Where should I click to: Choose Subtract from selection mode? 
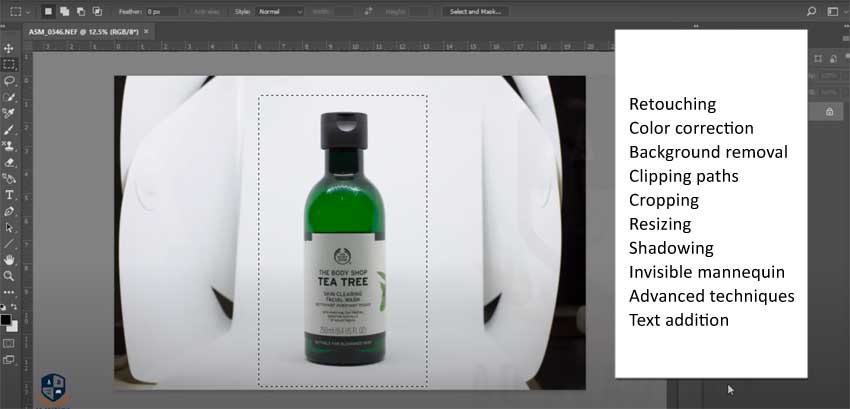[x=81, y=11]
